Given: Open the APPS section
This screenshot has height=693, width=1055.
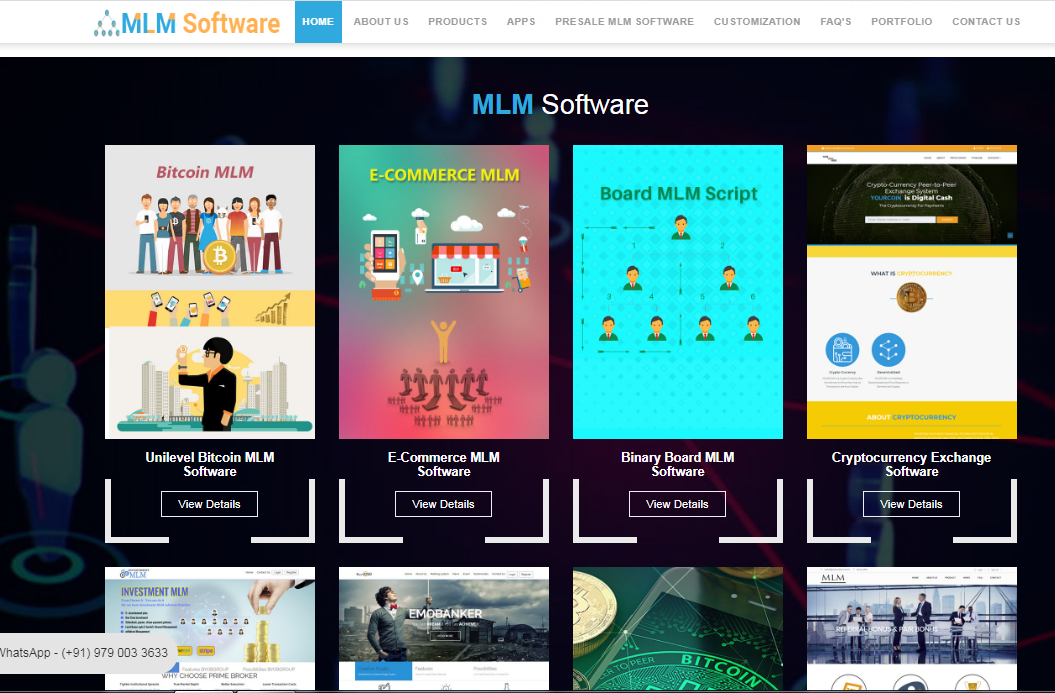Looking at the screenshot, I should click(521, 21).
